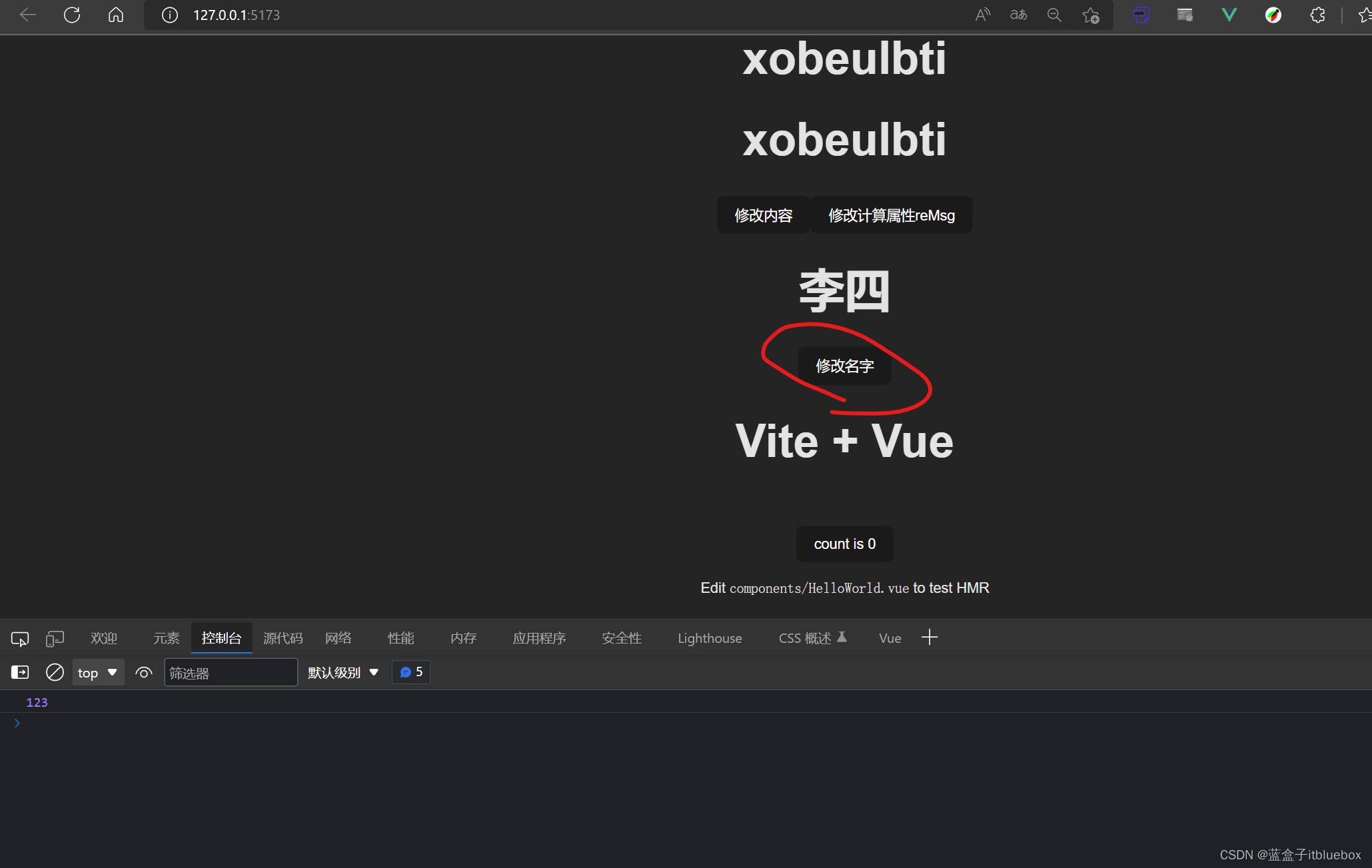Open the 安全性 tab
The height and width of the screenshot is (868, 1372).
coord(622,638)
